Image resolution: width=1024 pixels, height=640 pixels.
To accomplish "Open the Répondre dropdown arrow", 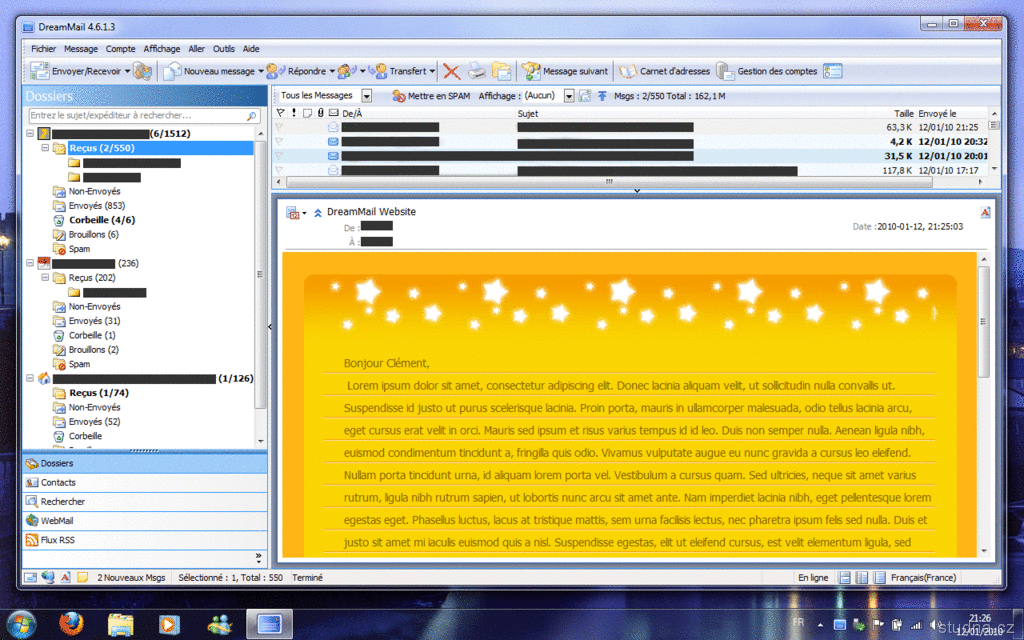I will click(x=332, y=71).
